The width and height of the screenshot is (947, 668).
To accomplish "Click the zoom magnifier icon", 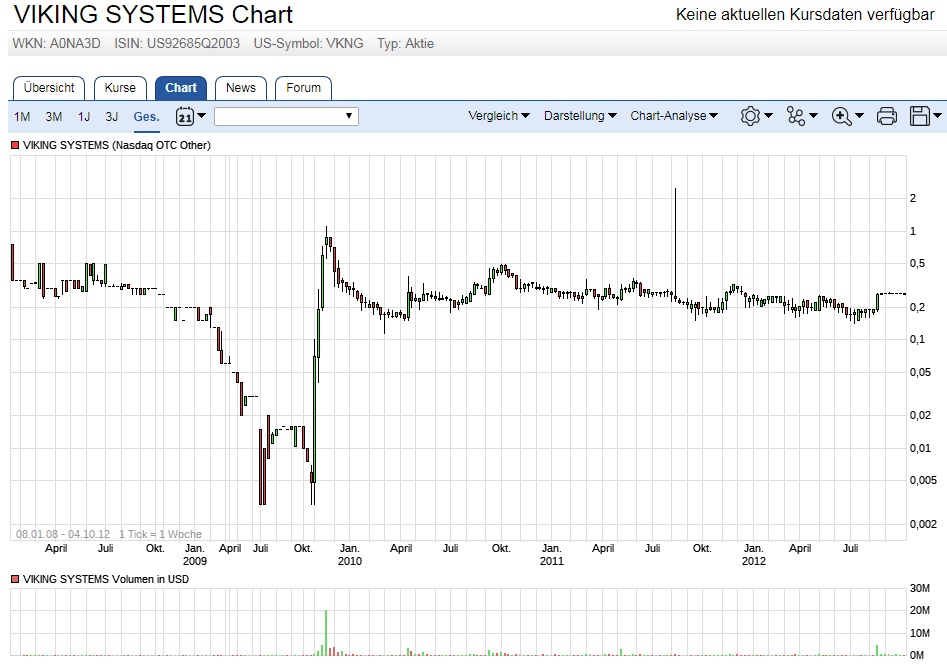I will click(841, 116).
